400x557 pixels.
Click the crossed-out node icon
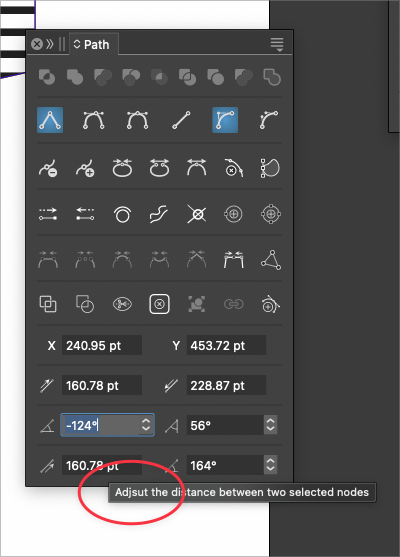196,214
